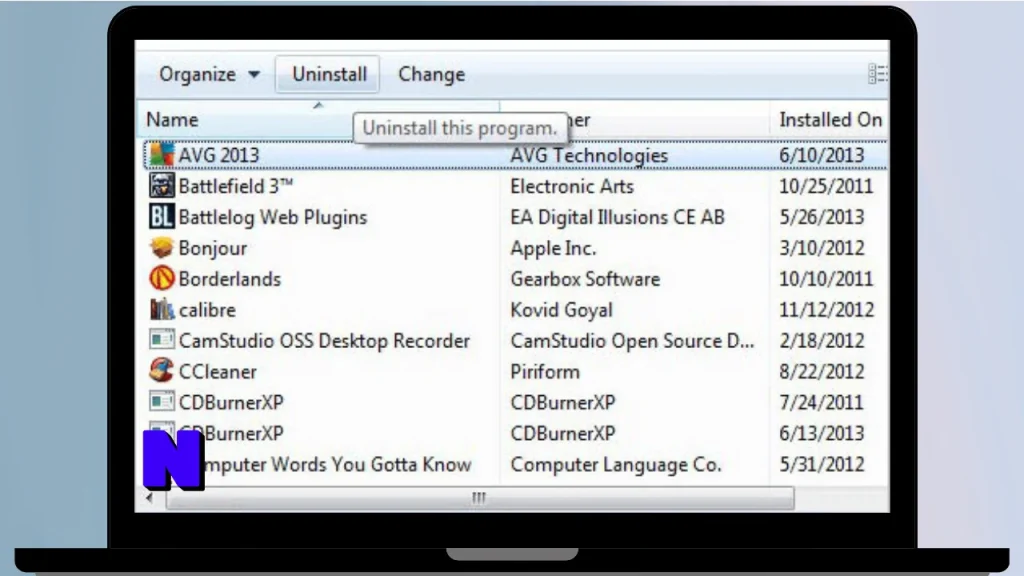Click the 3/10/2012 install date
This screenshot has height=576, width=1024.
click(822, 248)
